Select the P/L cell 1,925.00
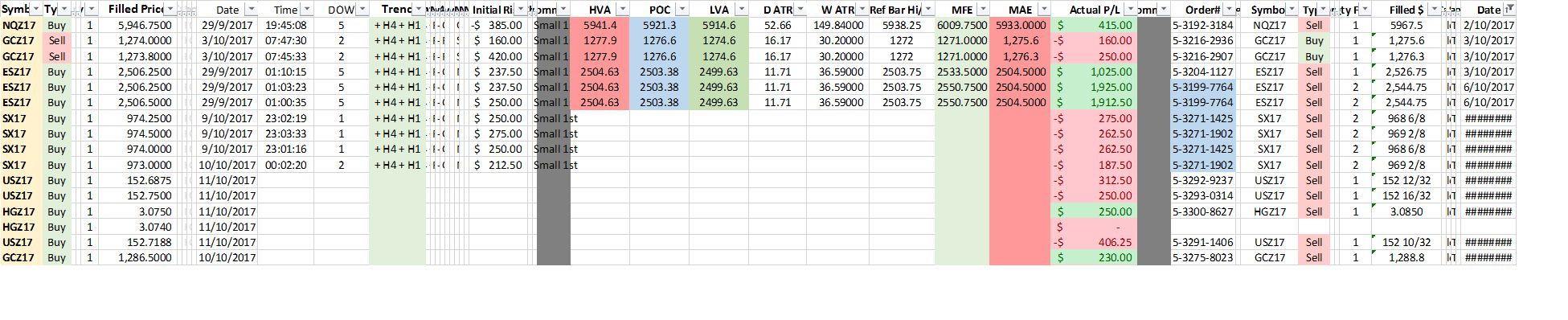This screenshot has height=320, width=1568. pyautogui.click(x=1094, y=87)
